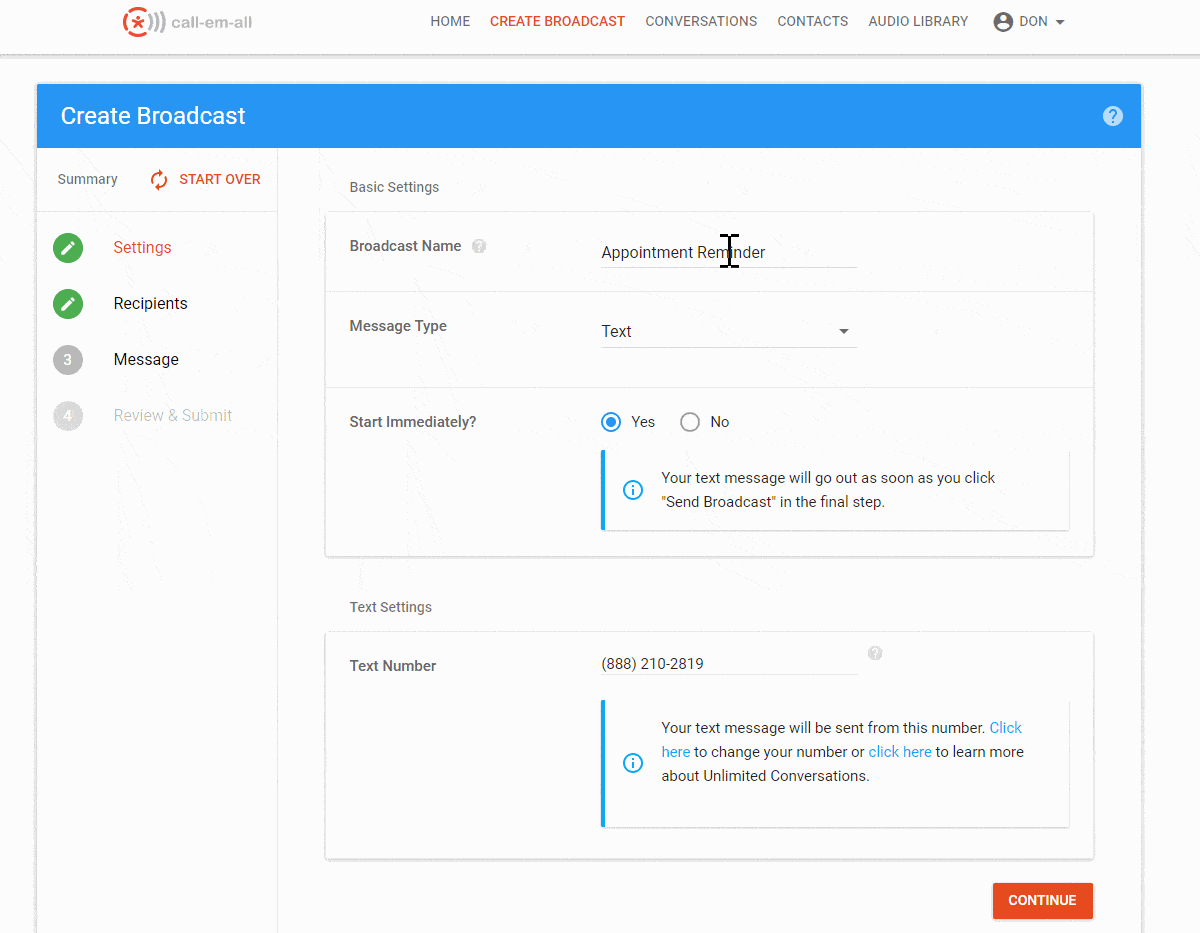Open Contacts navigation item
This screenshot has height=933, width=1200.
tap(812, 21)
